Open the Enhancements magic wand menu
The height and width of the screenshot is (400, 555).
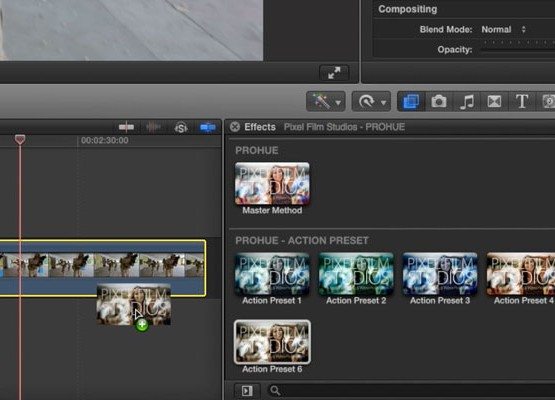[326, 102]
